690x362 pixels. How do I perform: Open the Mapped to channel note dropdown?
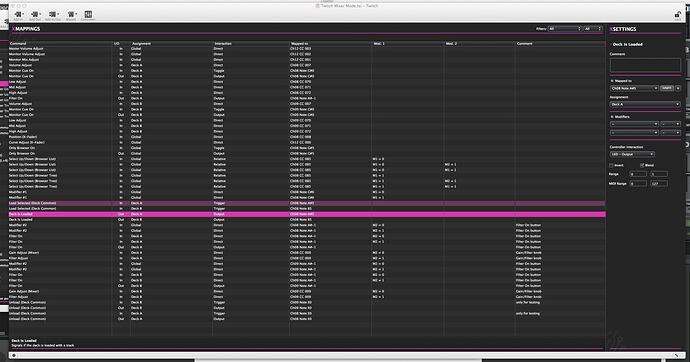(x=634, y=88)
